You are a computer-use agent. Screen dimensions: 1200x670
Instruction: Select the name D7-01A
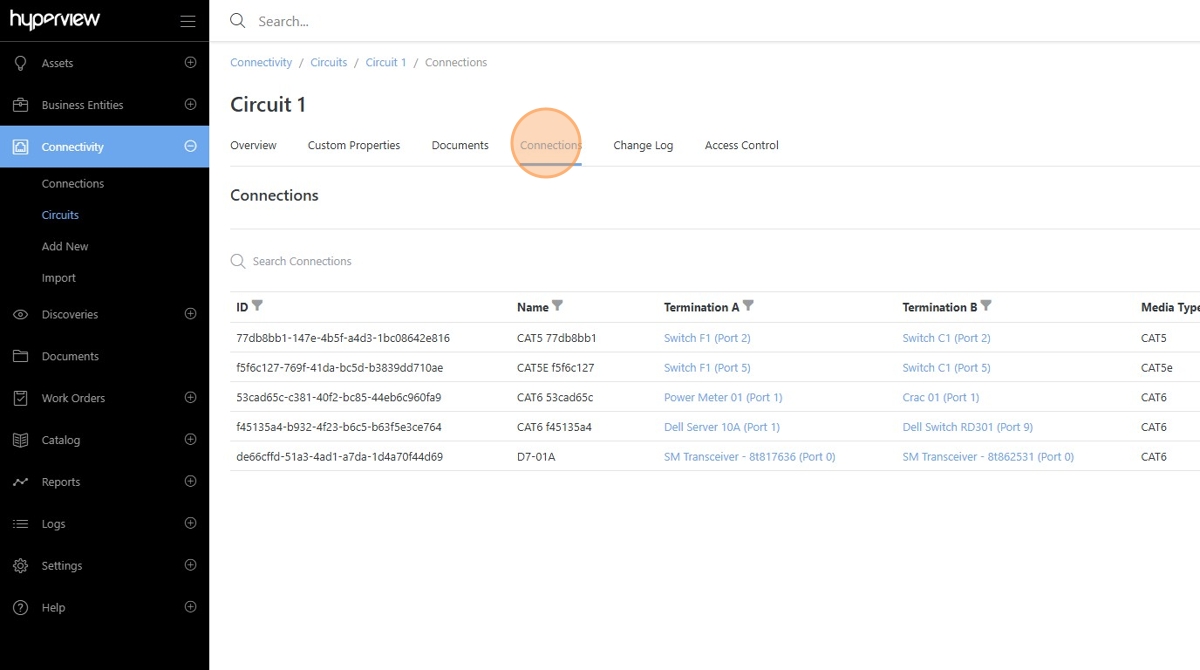(536, 457)
